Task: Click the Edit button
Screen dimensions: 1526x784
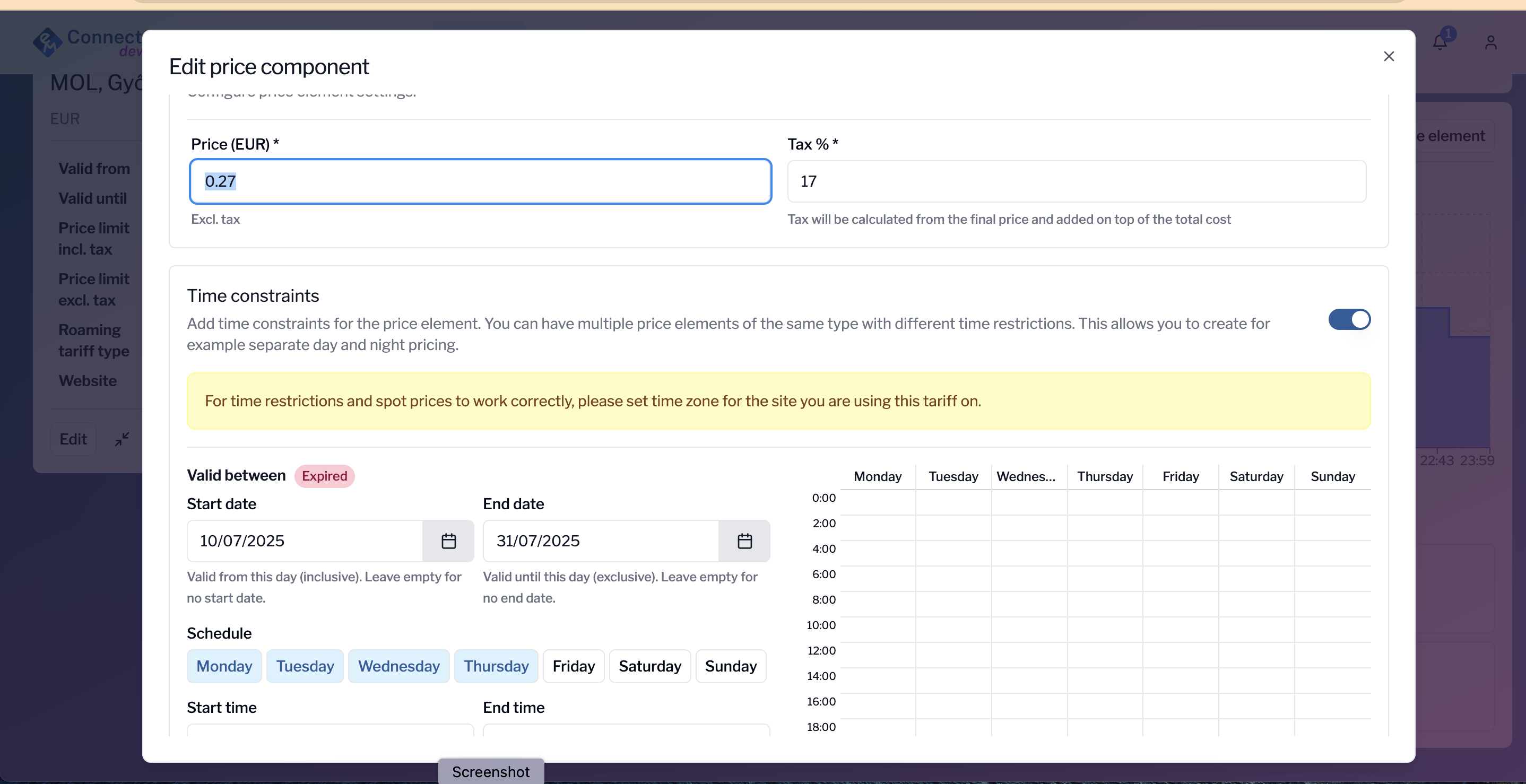Action: coord(73,439)
